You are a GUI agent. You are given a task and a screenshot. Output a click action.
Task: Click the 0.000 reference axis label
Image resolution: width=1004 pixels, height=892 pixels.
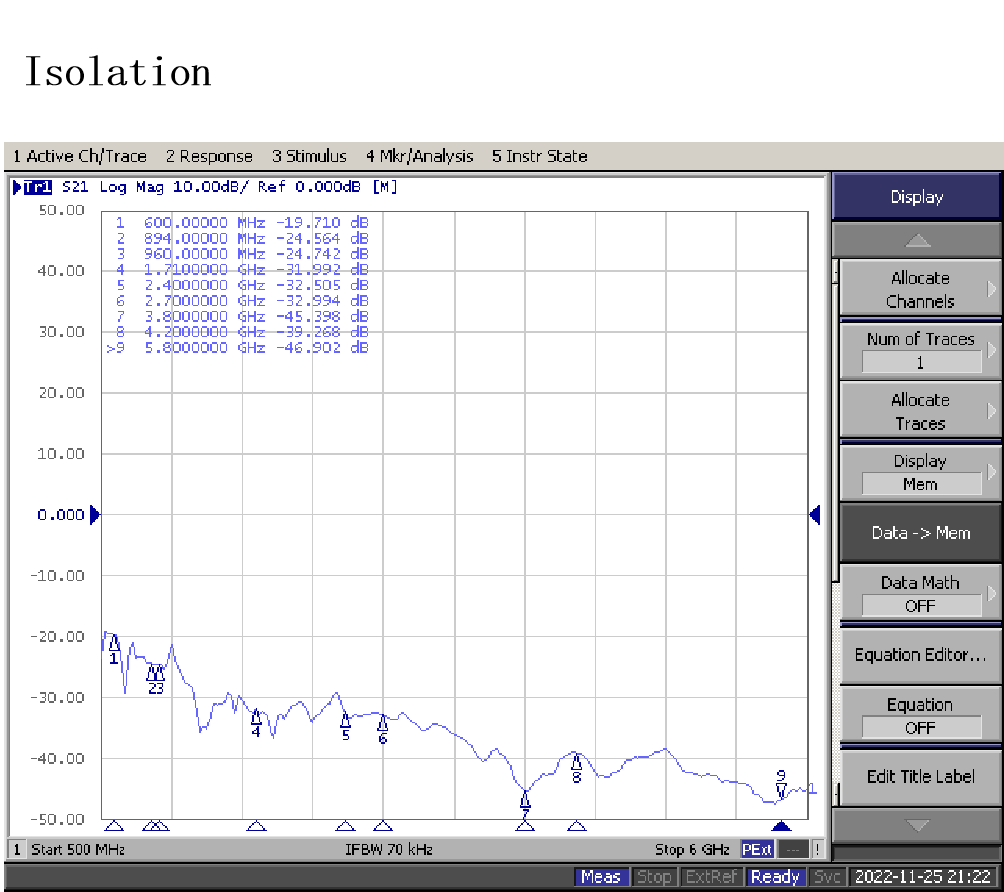(x=60, y=515)
